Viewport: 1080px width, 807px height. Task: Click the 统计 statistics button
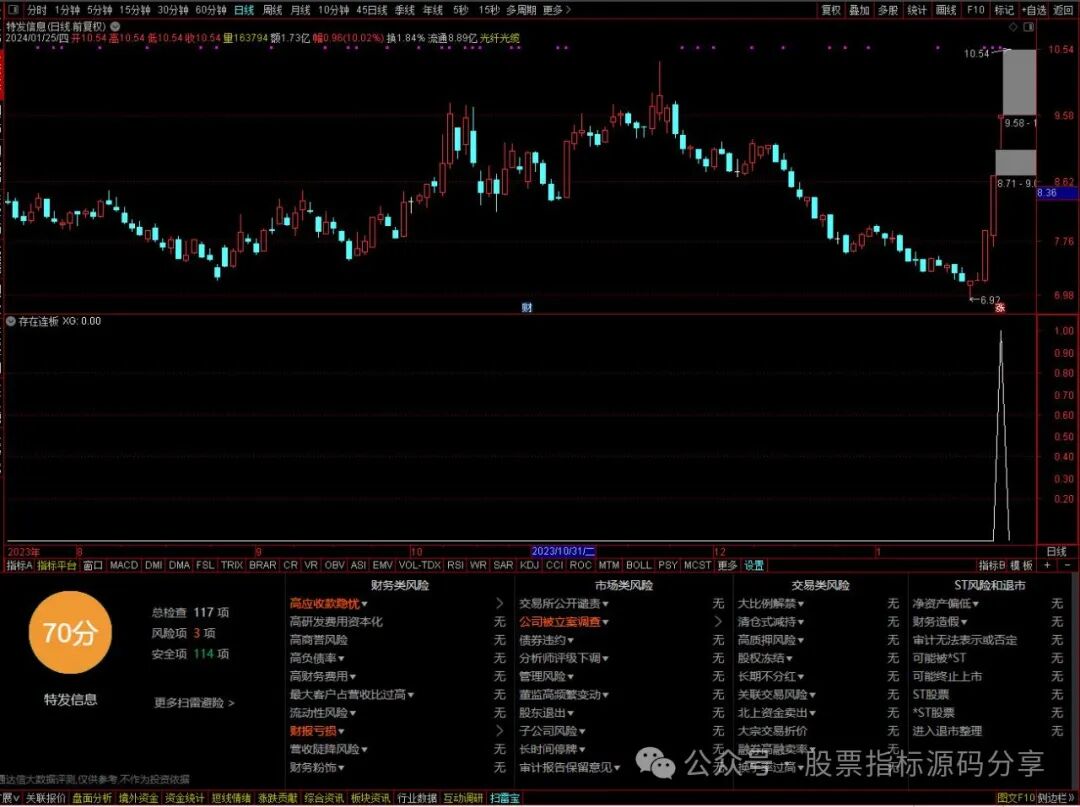click(x=917, y=10)
